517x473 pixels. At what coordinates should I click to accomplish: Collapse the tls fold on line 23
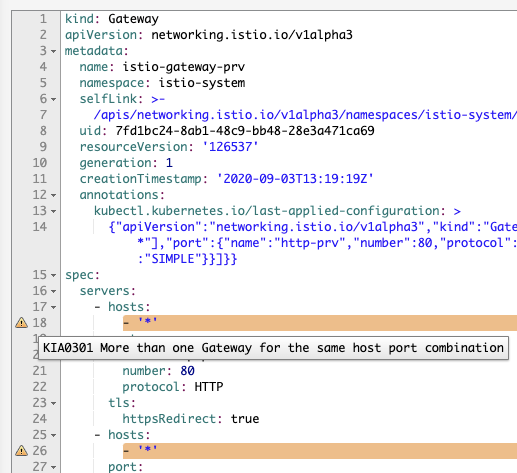coord(53,403)
